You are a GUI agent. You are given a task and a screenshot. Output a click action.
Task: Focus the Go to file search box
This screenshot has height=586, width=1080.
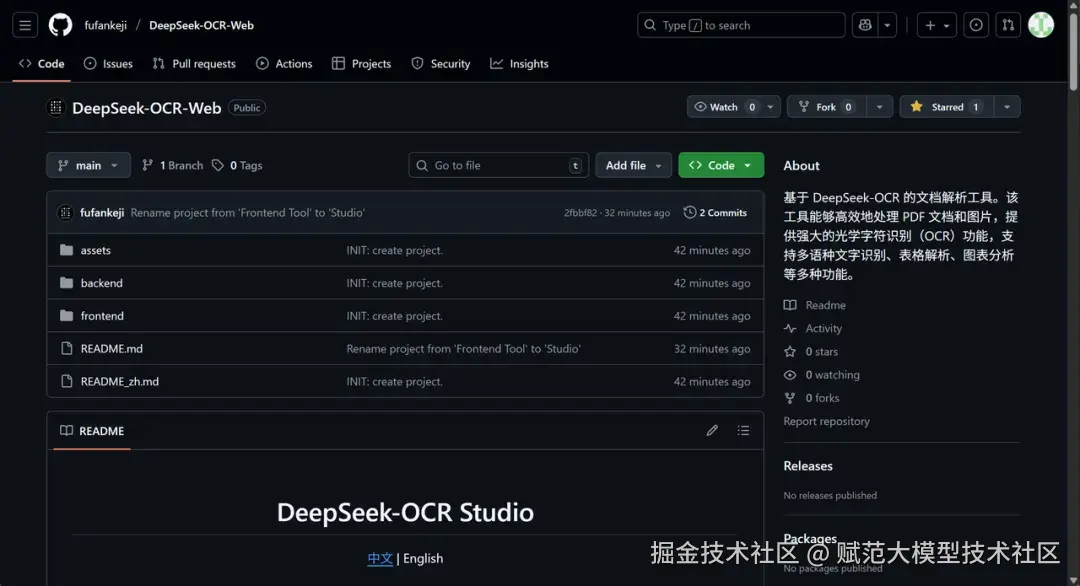(498, 165)
